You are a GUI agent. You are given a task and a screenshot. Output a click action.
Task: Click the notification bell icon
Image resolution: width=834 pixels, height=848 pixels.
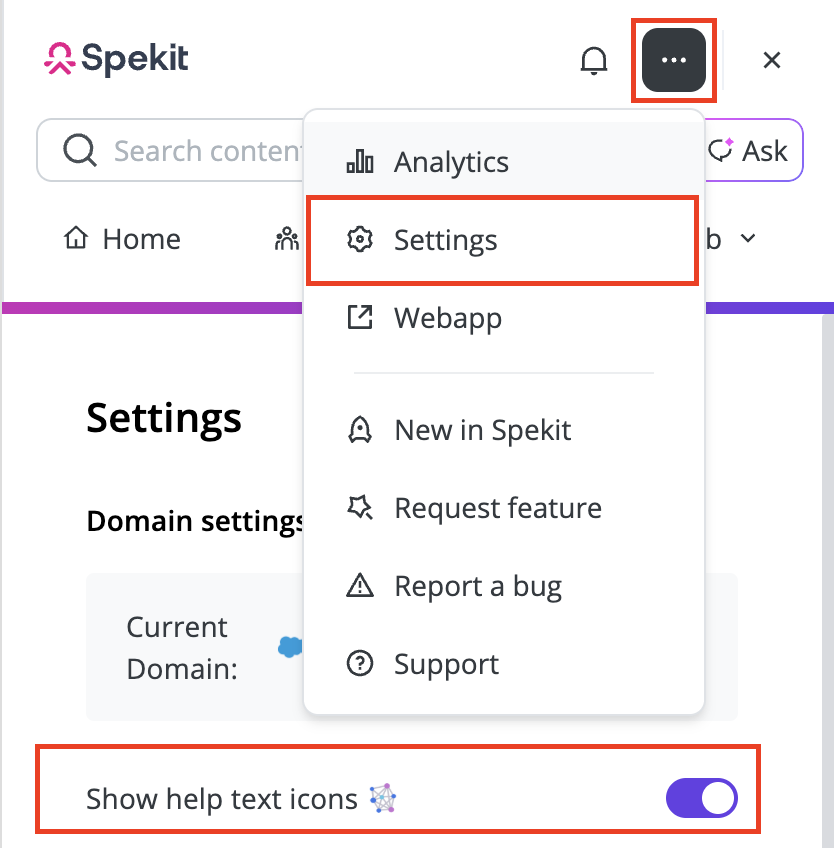(593, 60)
